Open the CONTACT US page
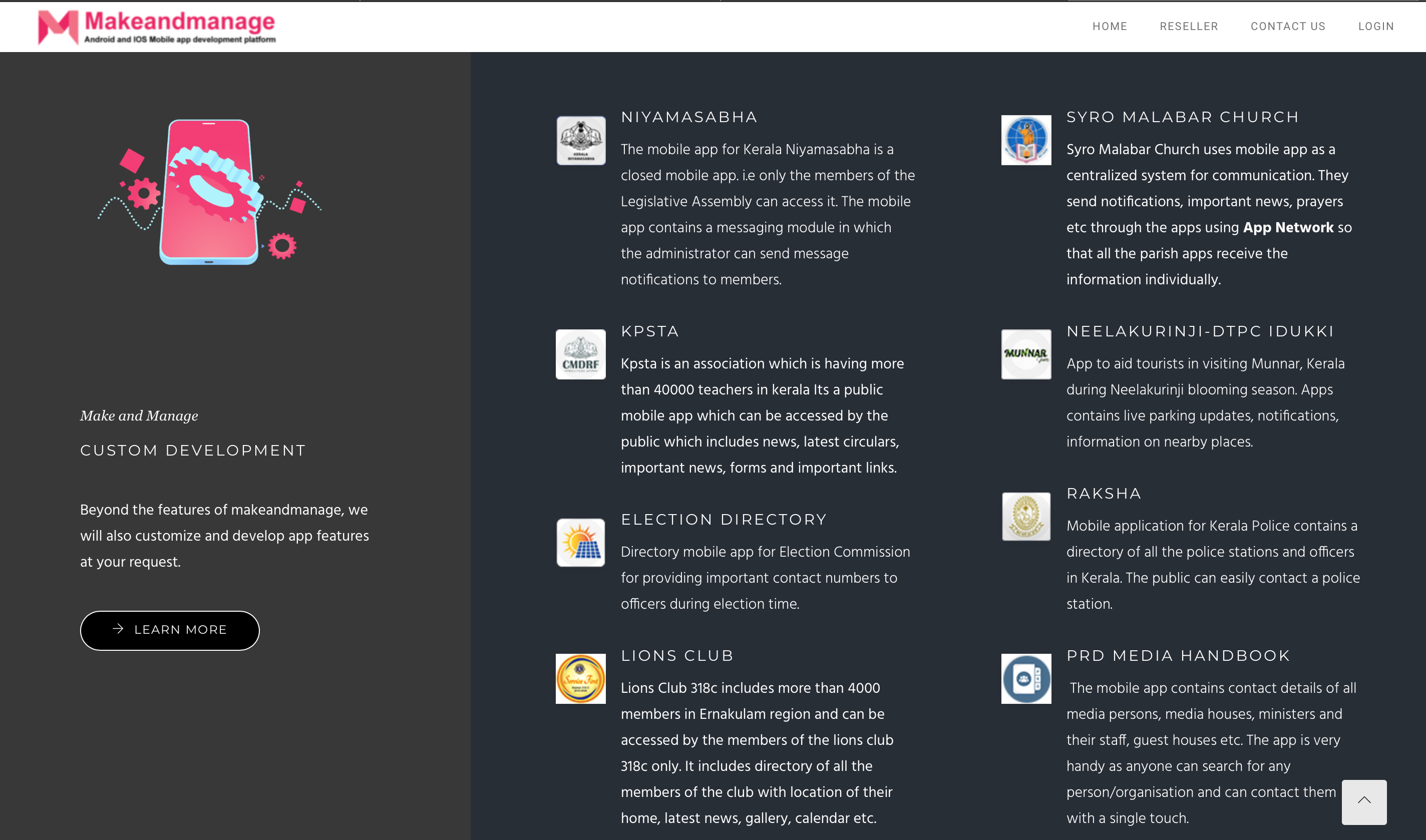Viewport: 1426px width, 840px height. click(x=1288, y=26)
